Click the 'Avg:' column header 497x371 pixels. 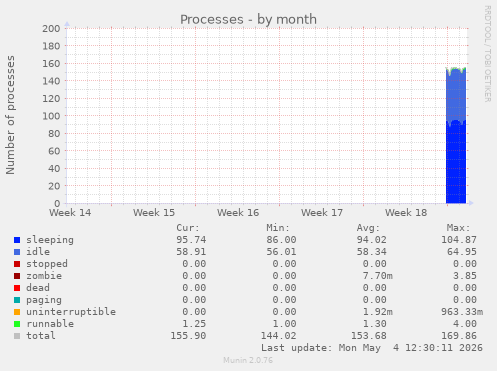368,228
